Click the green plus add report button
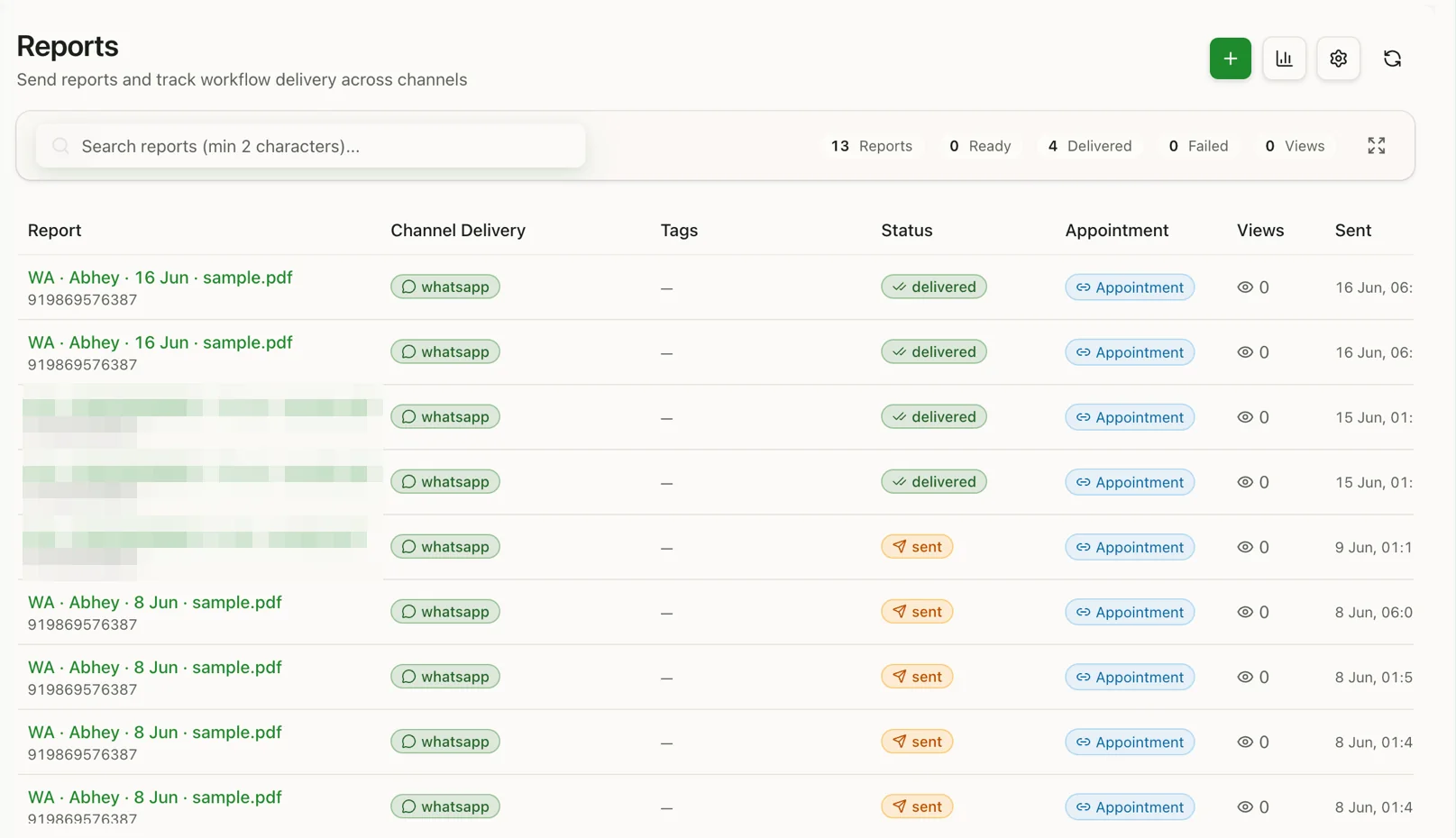The image size is (1456, 838). pos(1230,59)
